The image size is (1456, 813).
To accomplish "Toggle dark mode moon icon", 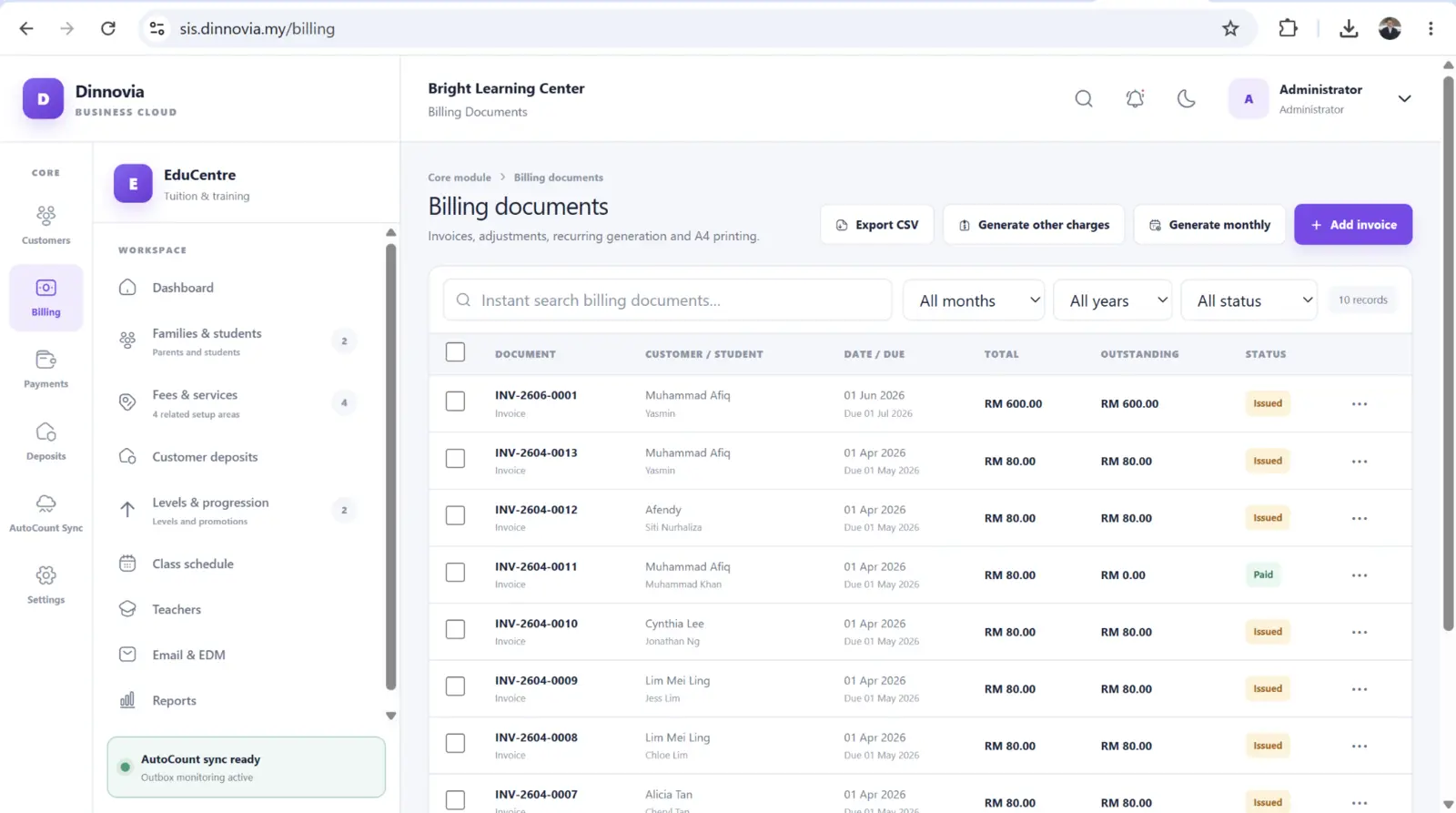I will click(x=1186, y=98).
